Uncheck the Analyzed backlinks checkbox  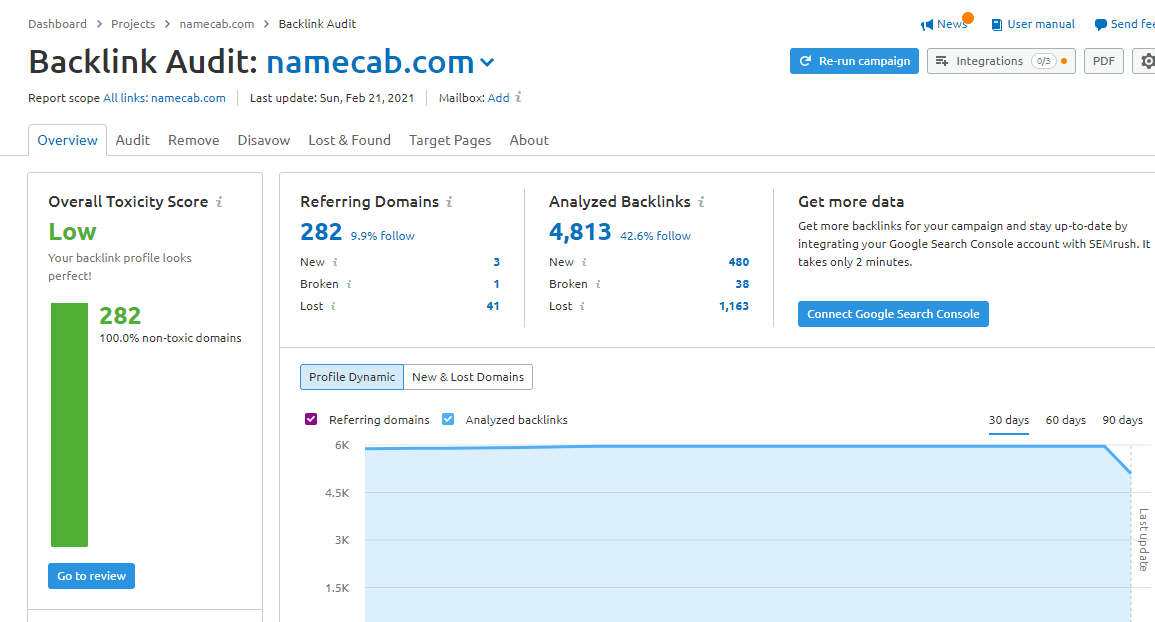448,419
